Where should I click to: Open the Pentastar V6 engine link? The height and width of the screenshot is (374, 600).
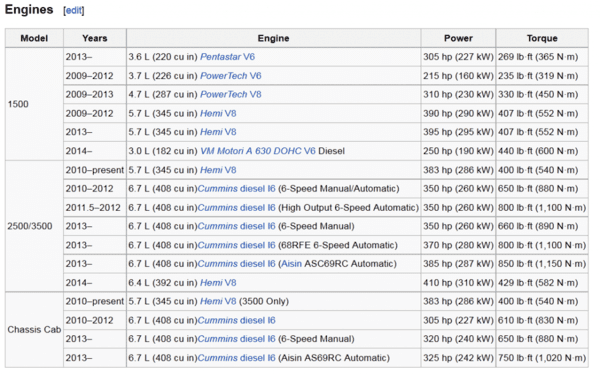point(227,57)
